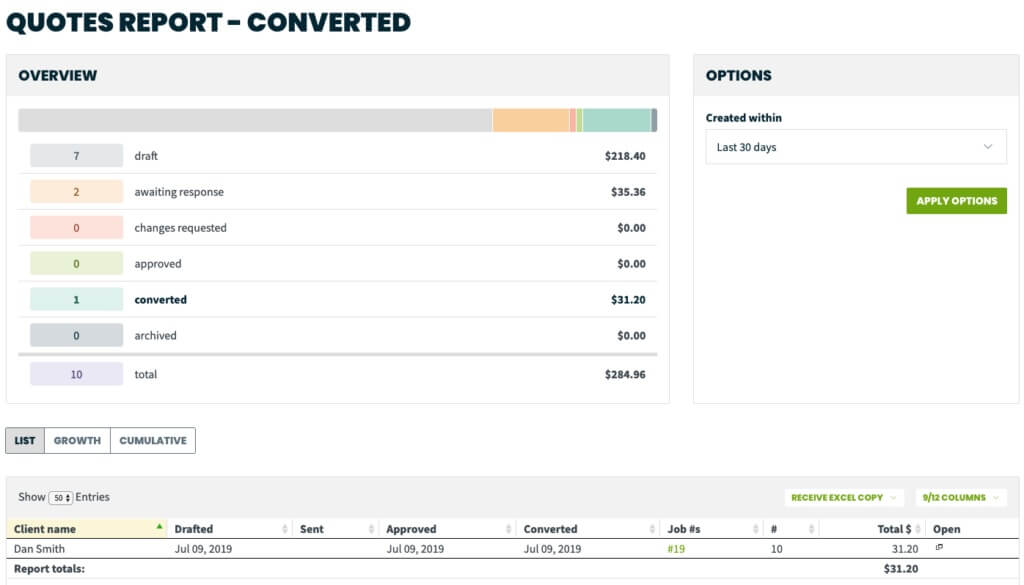Click the gray draft segment of overview bar
Viewport: 1024px width, 585px height.
pos(255,120)
